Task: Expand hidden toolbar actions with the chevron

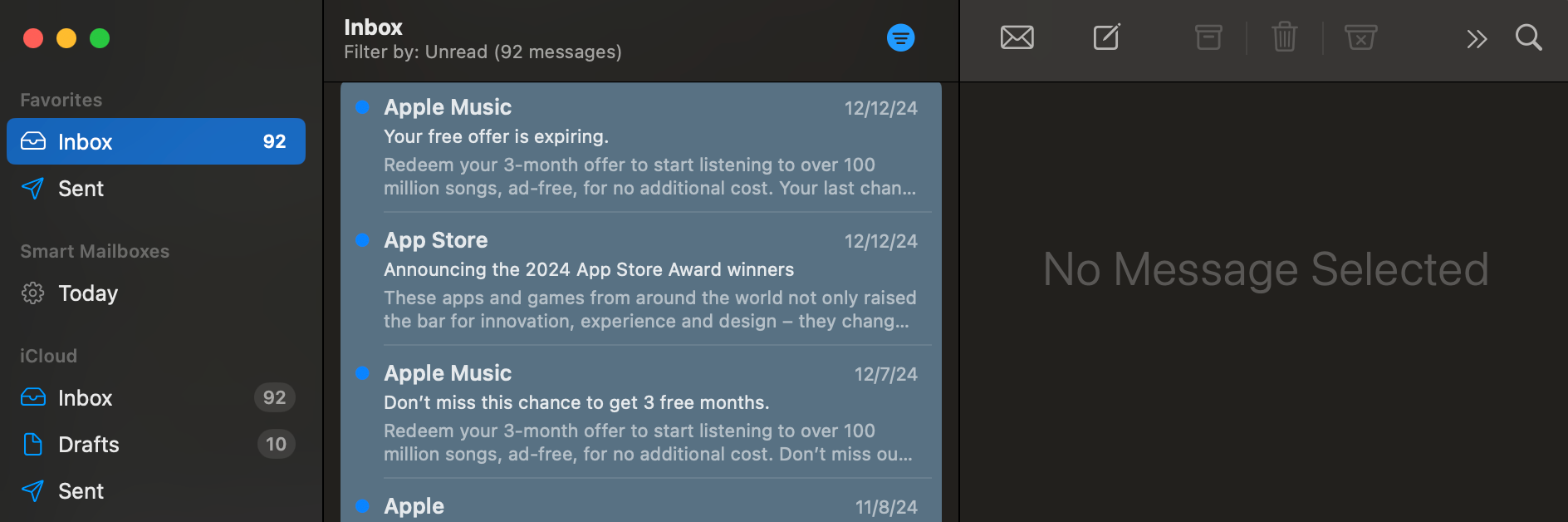Action: point(1476,37)
